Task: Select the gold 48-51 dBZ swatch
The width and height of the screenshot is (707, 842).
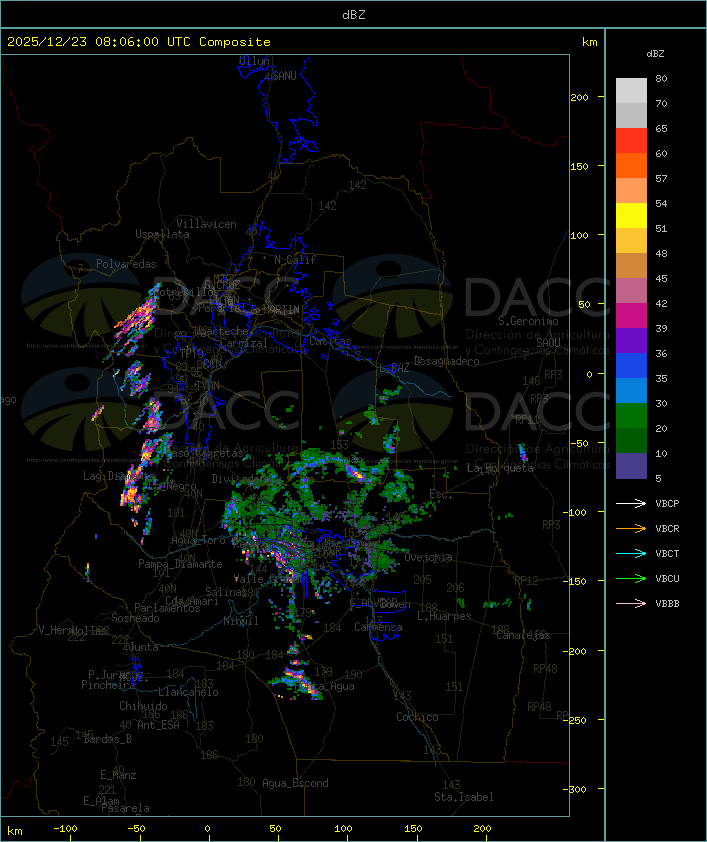Action: point(631,241)
